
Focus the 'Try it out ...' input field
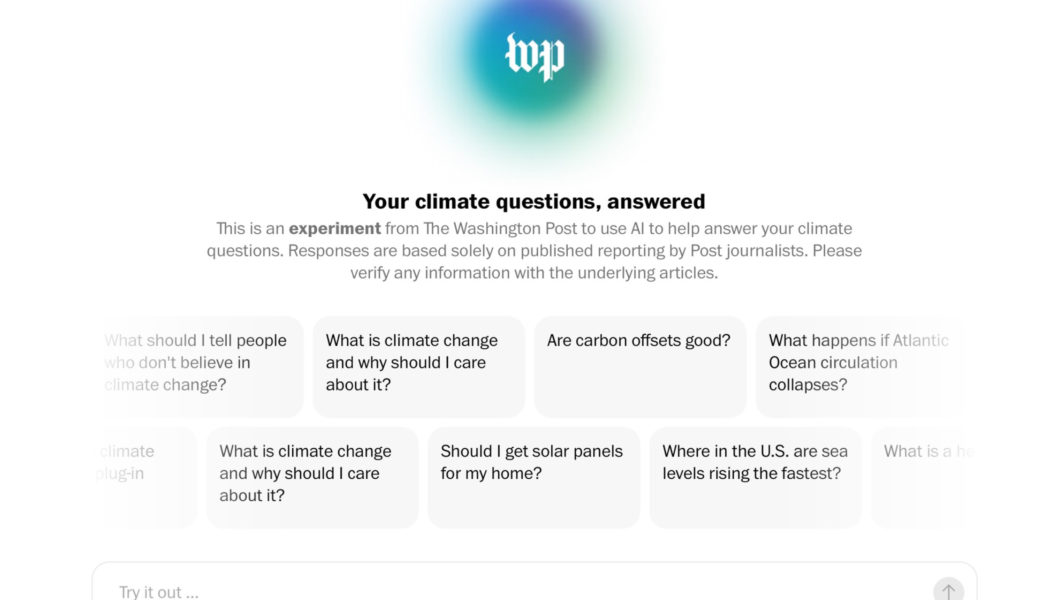(x=520, y=591)
